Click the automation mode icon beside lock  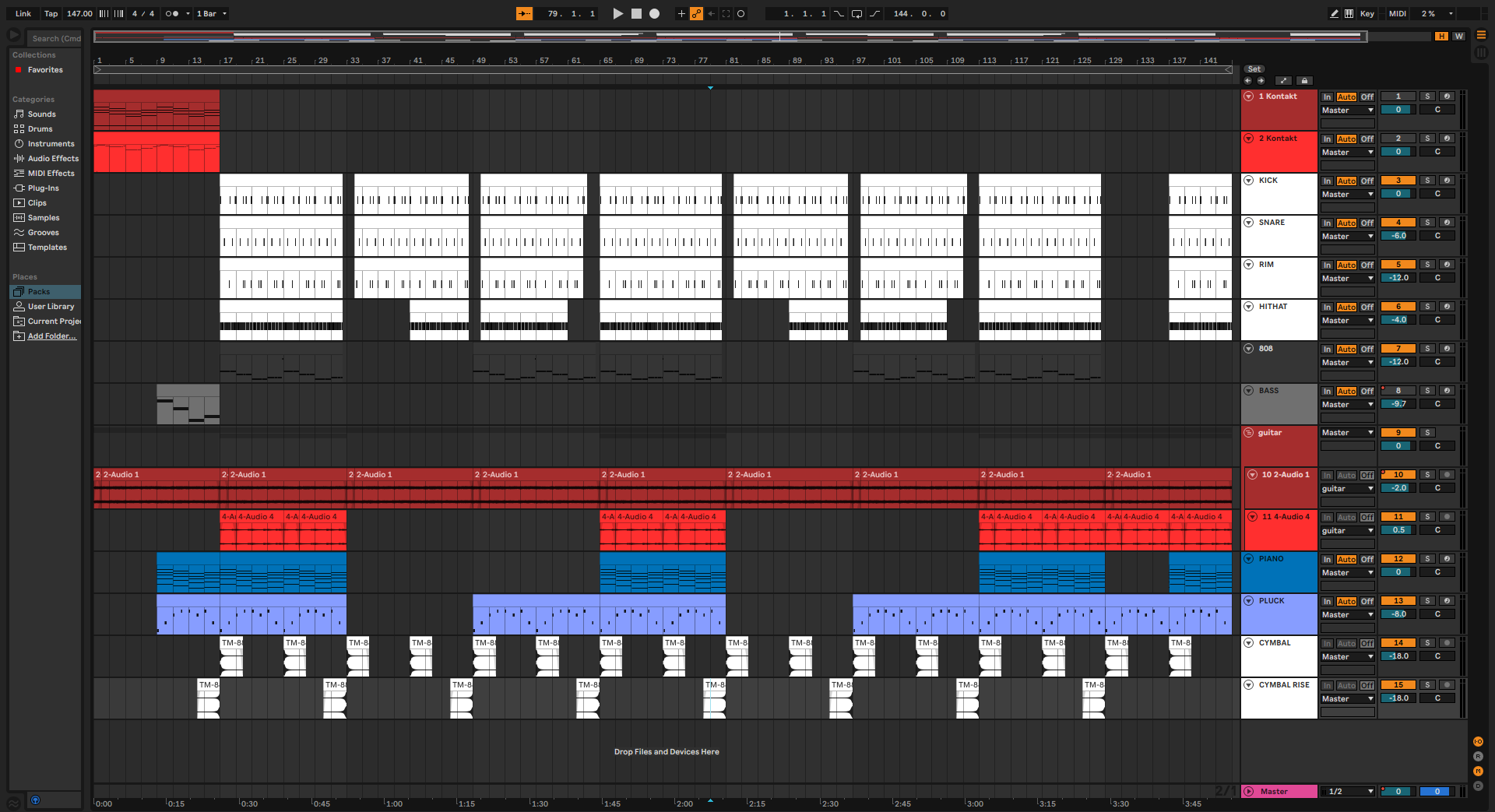1283,80
